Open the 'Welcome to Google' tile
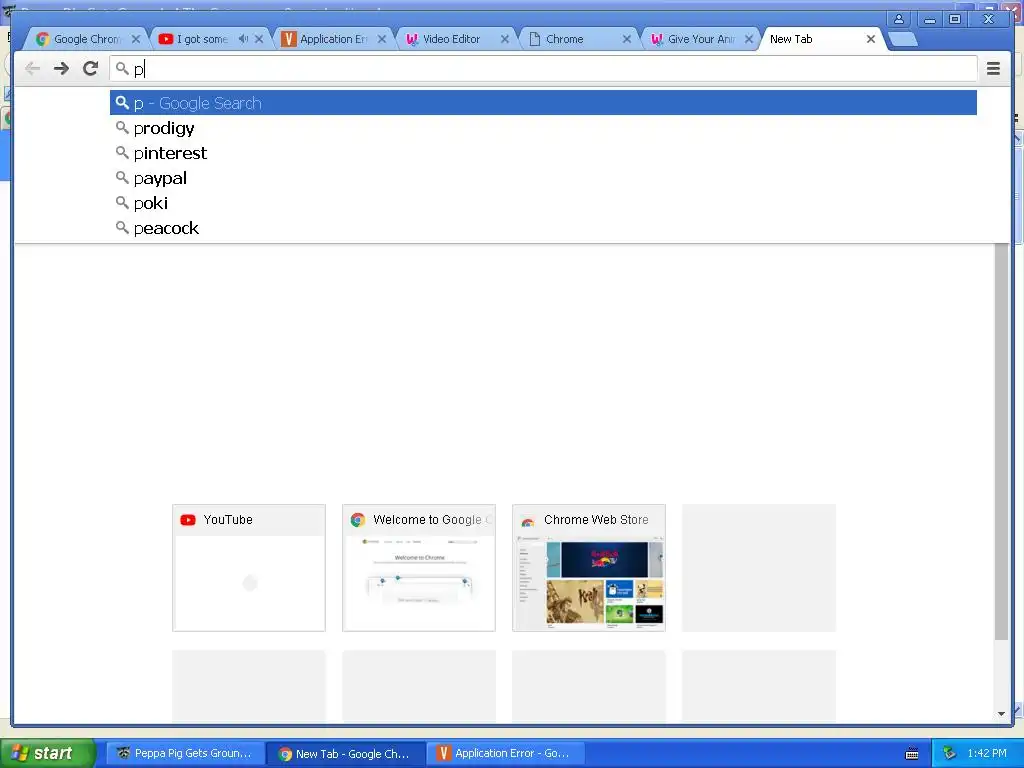 [419, 568]
